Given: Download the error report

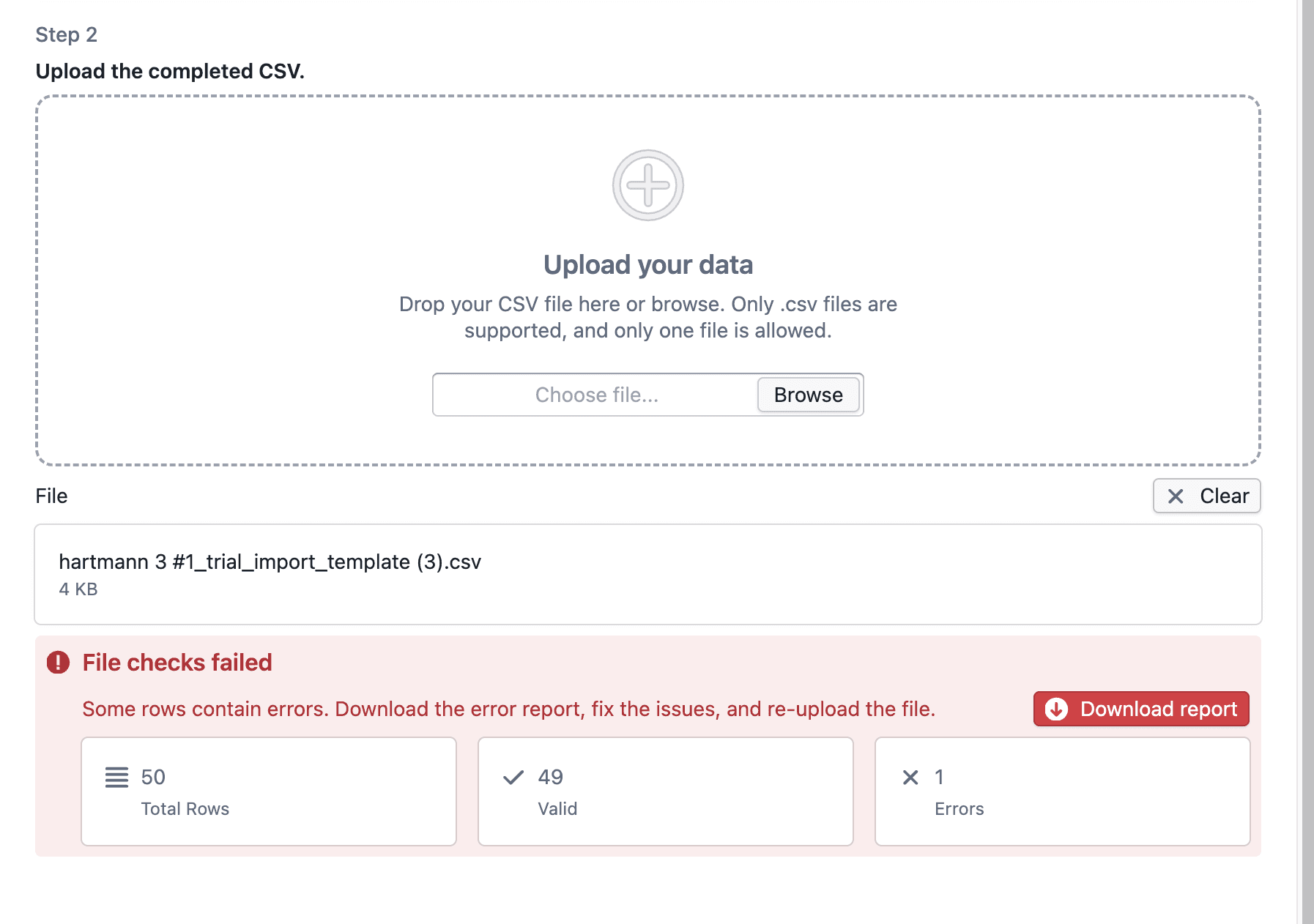Looking at the screenshot, I should pyautogui.click(x=1141, y=709).
